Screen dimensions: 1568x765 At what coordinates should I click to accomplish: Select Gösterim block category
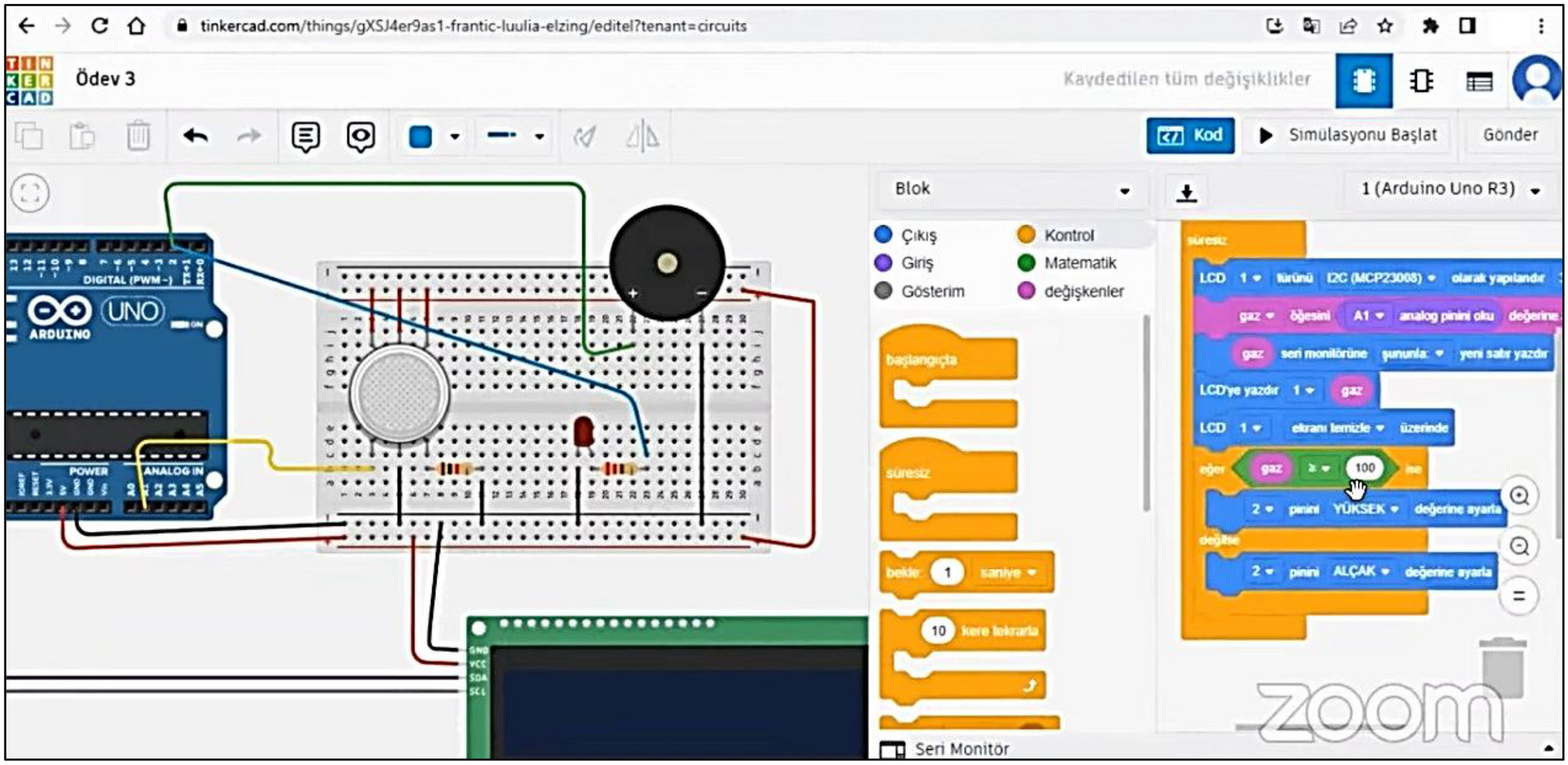click(x=921, y=291)
